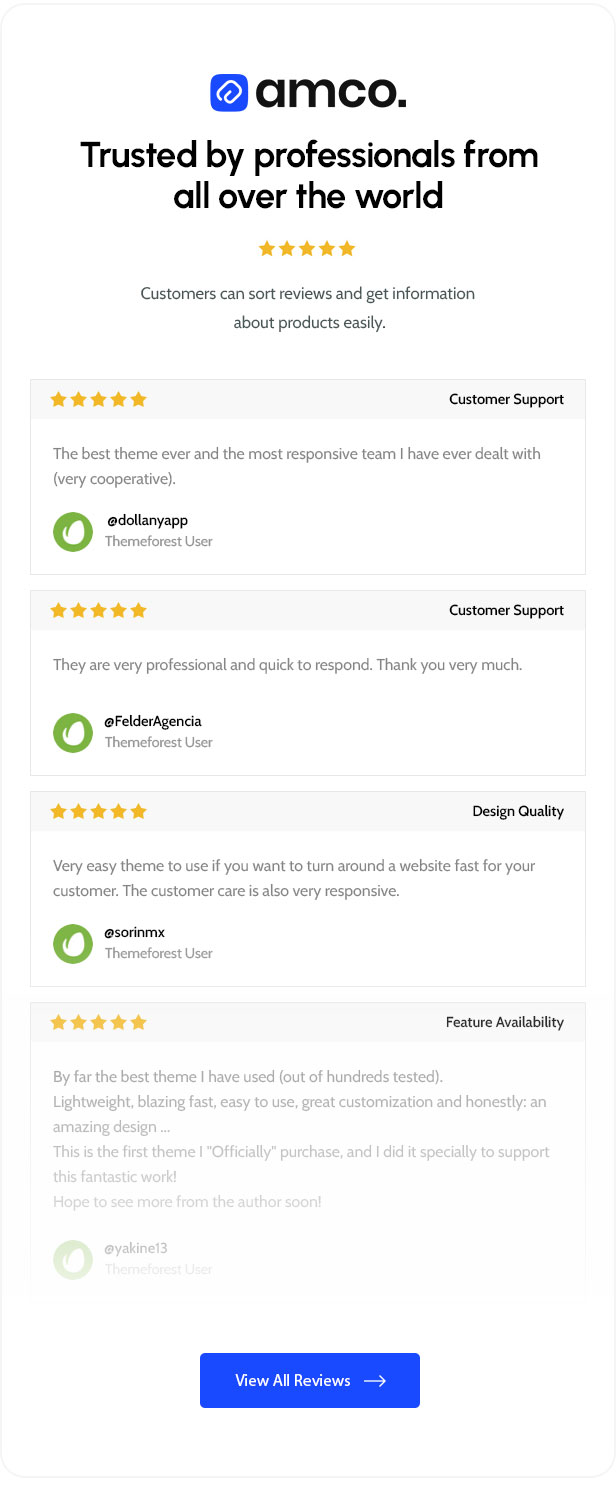Click the star rating on @dollanyapp's review
This screenshot has height=1505, width=616.
98,400
